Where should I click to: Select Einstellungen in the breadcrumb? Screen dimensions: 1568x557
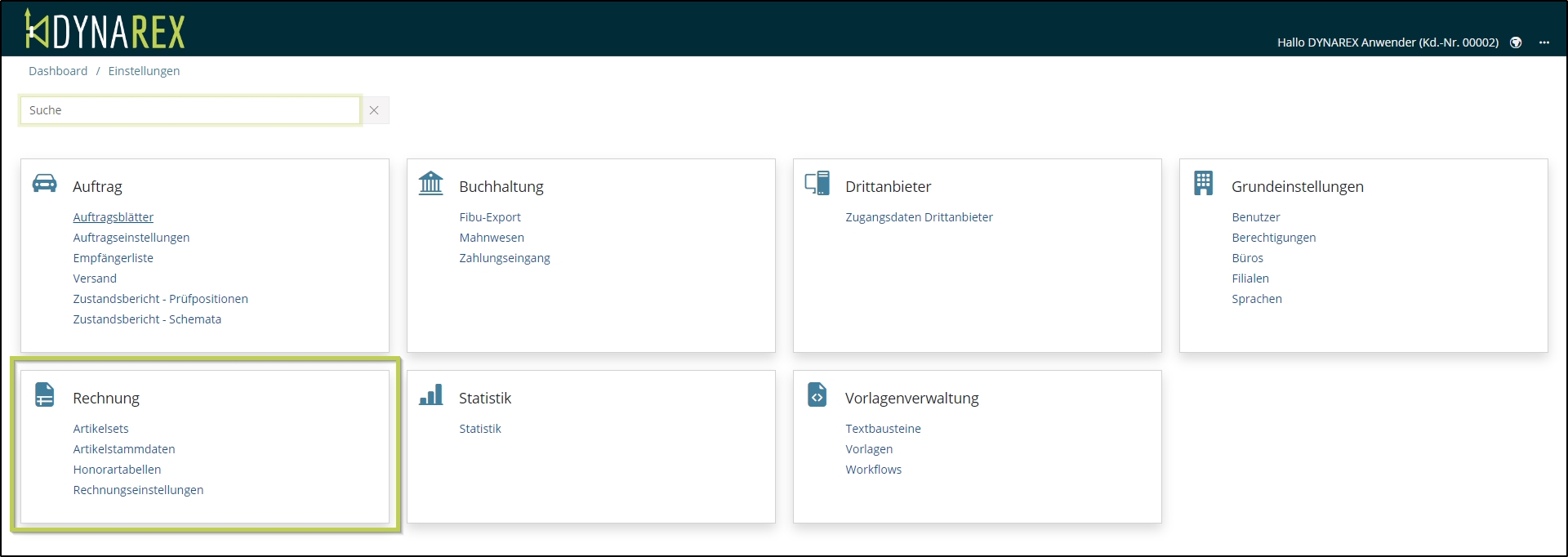144,71
